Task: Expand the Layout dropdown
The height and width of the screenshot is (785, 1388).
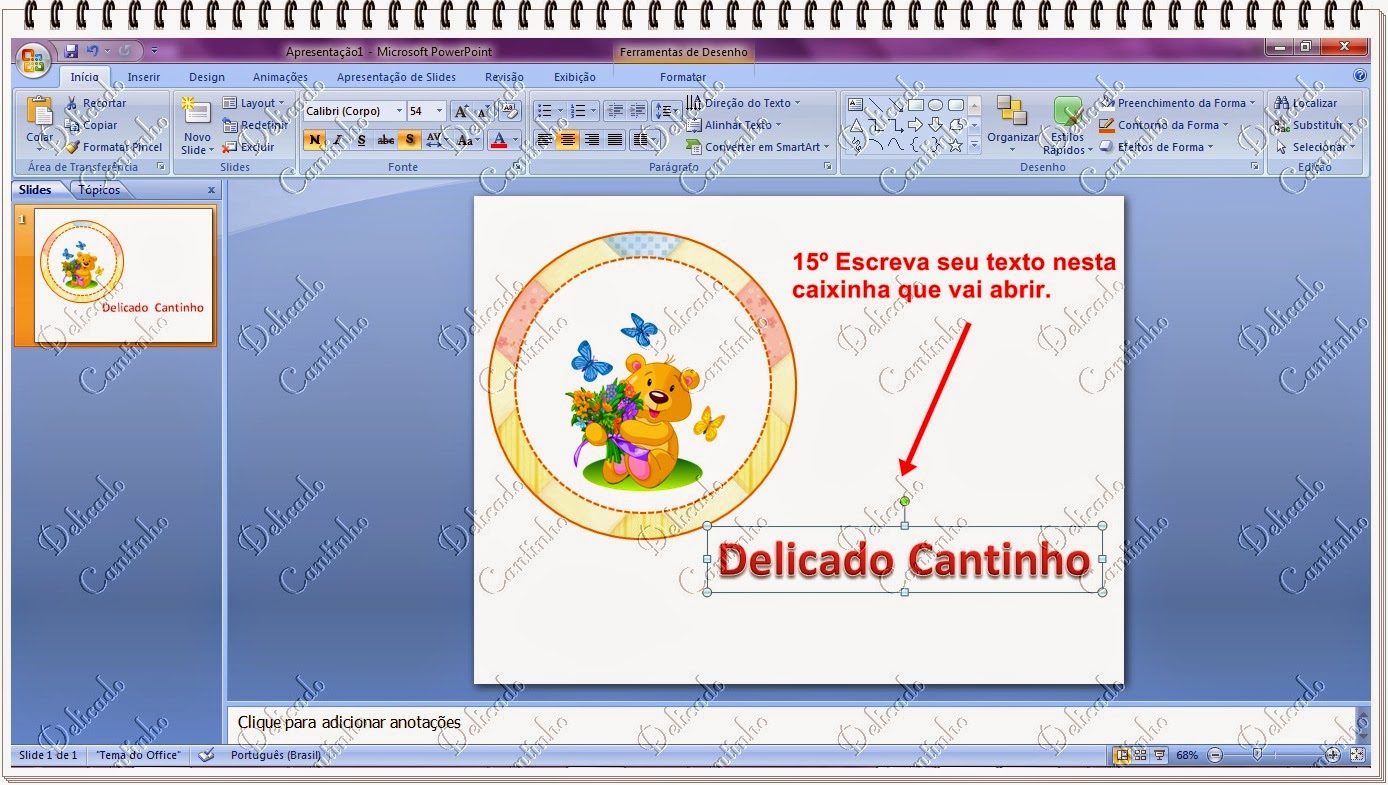Action: pyautogui.click(x=253, y=103)
